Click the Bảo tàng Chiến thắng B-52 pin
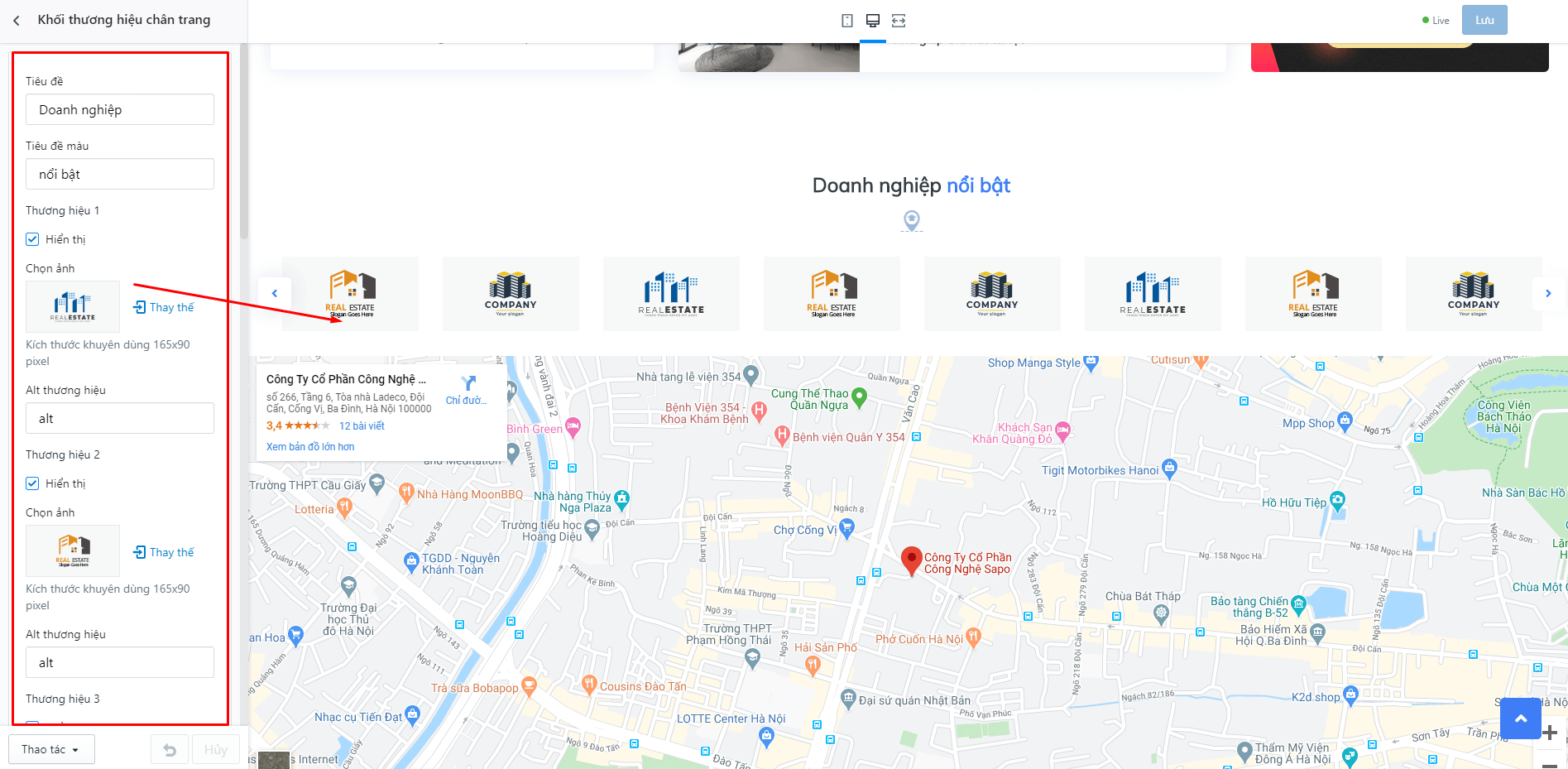Screen dimensions: 1568x769 1298,604
